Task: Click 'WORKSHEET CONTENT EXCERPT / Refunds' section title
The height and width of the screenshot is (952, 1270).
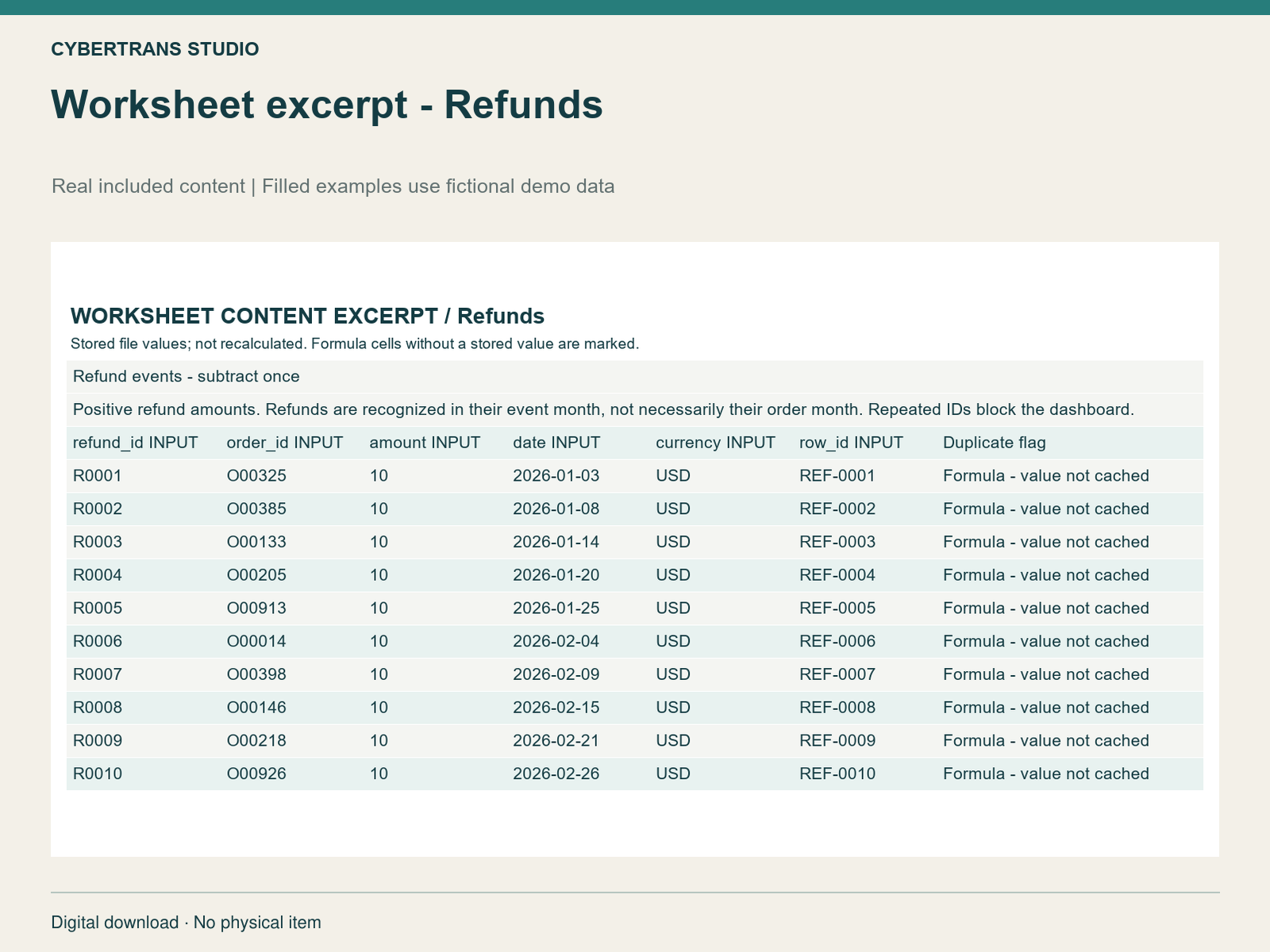Action: pyautogui.click(x=307, y=316)
